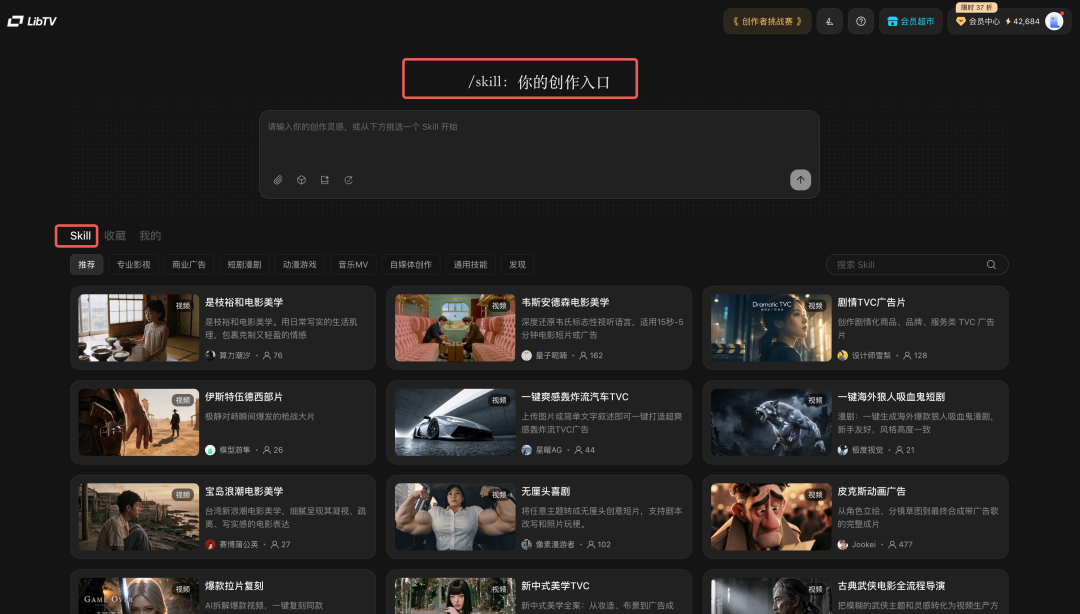Open 会员超市 store

pos(911,21)
